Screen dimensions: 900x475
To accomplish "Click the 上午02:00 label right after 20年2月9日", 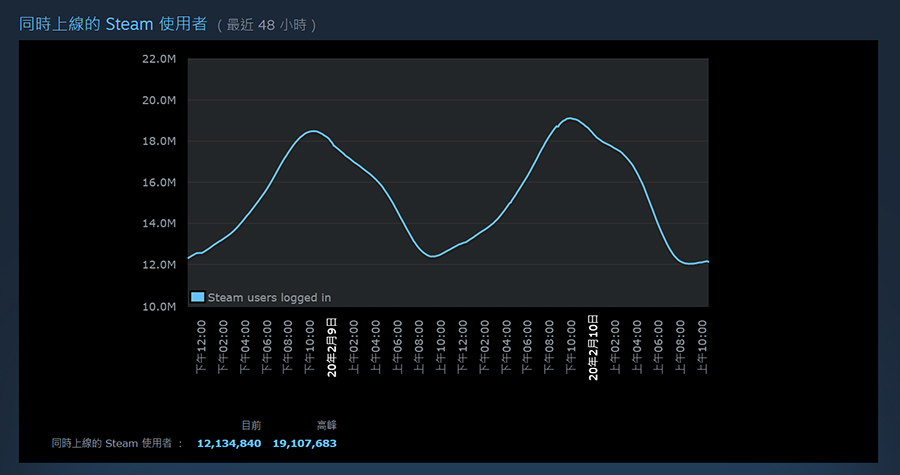I will tap(354, 346).
